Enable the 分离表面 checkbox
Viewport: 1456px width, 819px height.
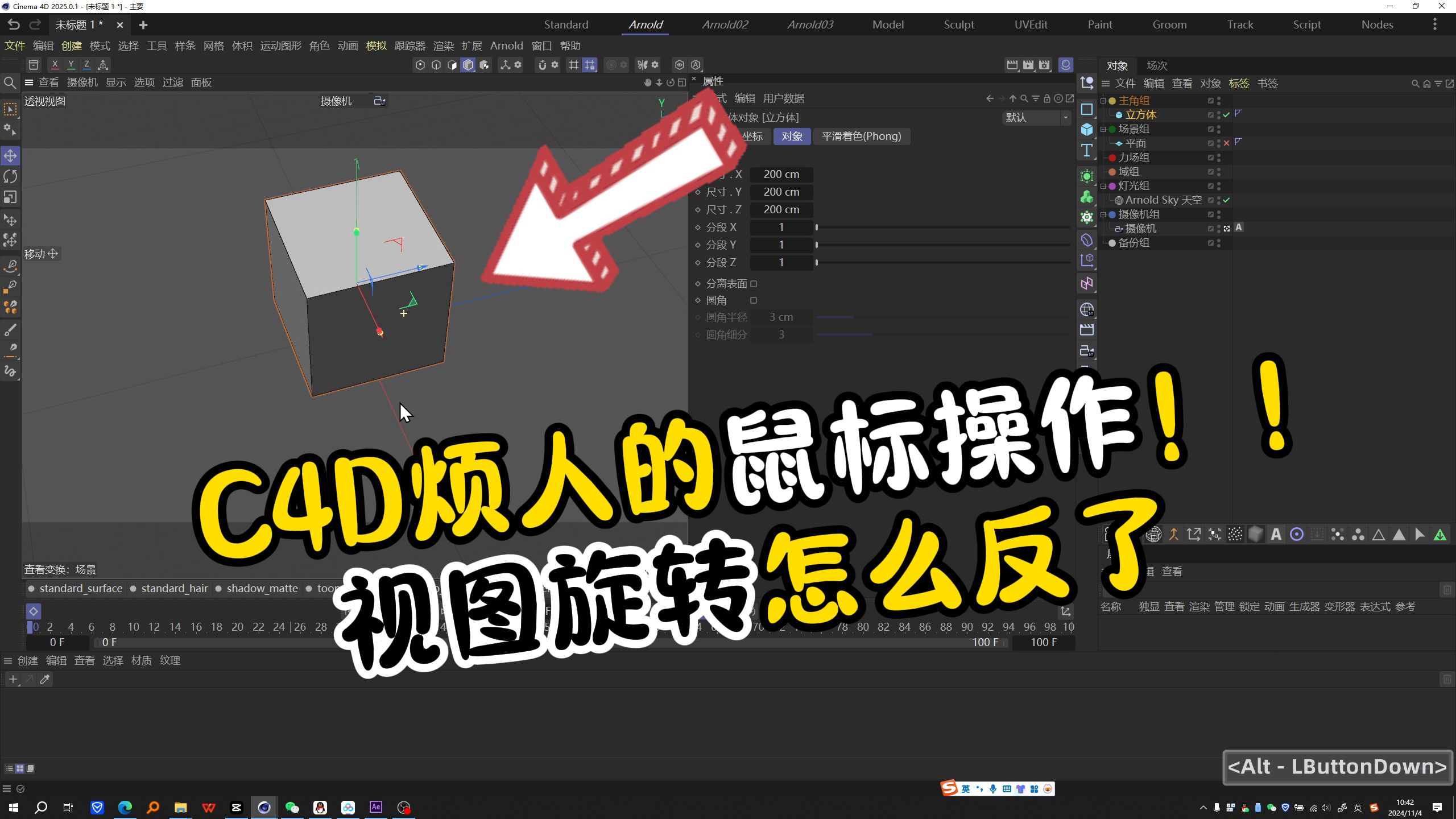pos(754,283)
